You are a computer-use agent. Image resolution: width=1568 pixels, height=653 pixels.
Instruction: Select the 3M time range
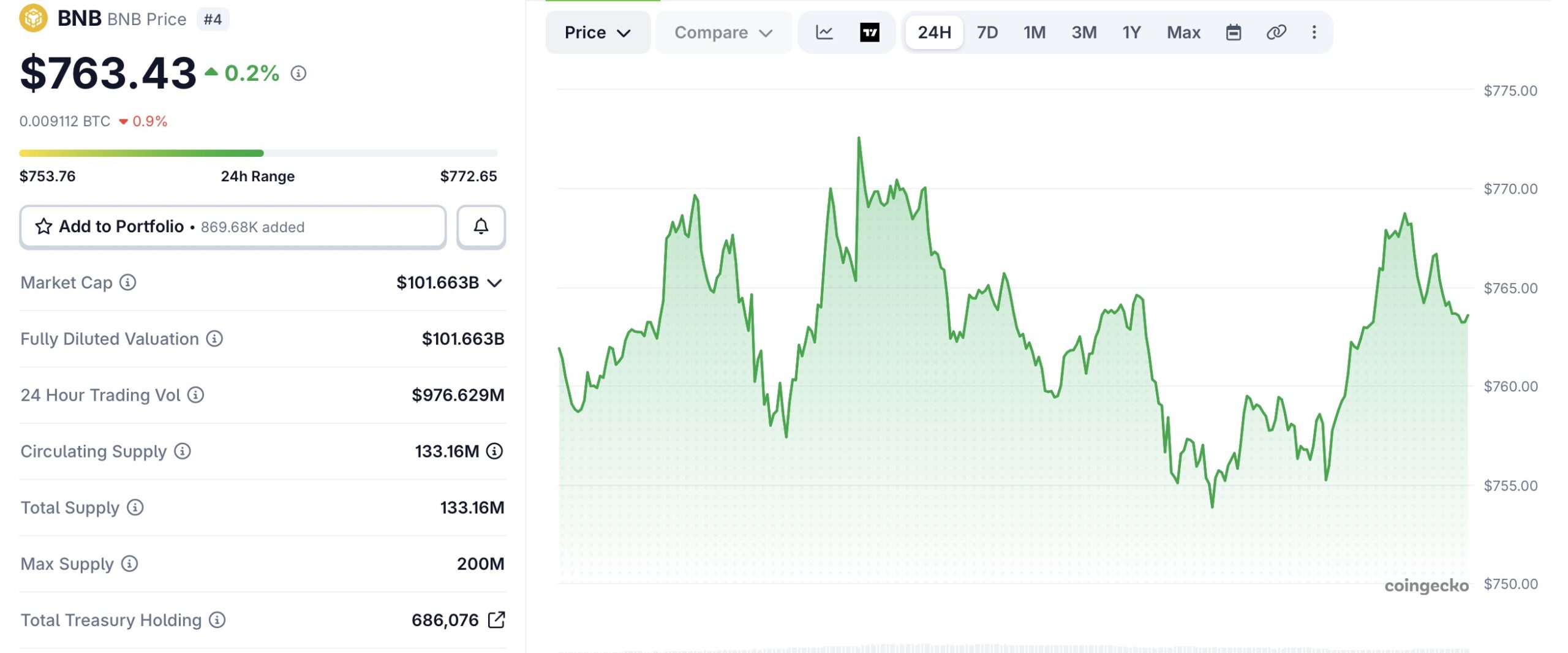pyautogui.click(x=1084, y=32)
